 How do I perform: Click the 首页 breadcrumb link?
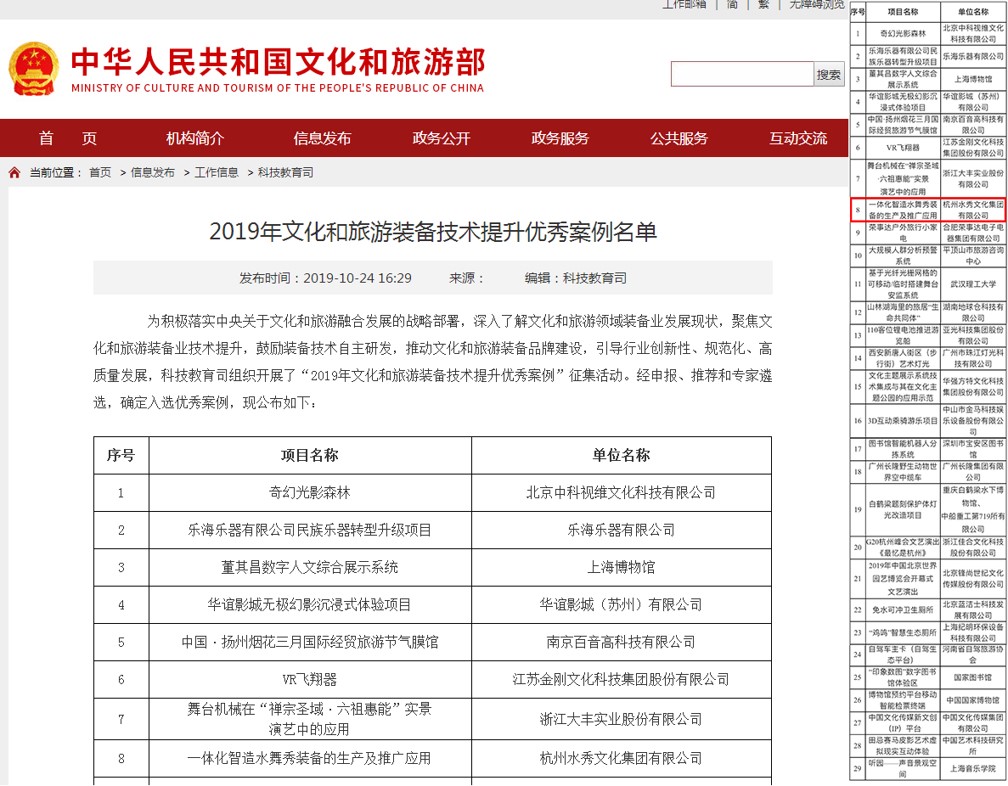click(100, 172)
